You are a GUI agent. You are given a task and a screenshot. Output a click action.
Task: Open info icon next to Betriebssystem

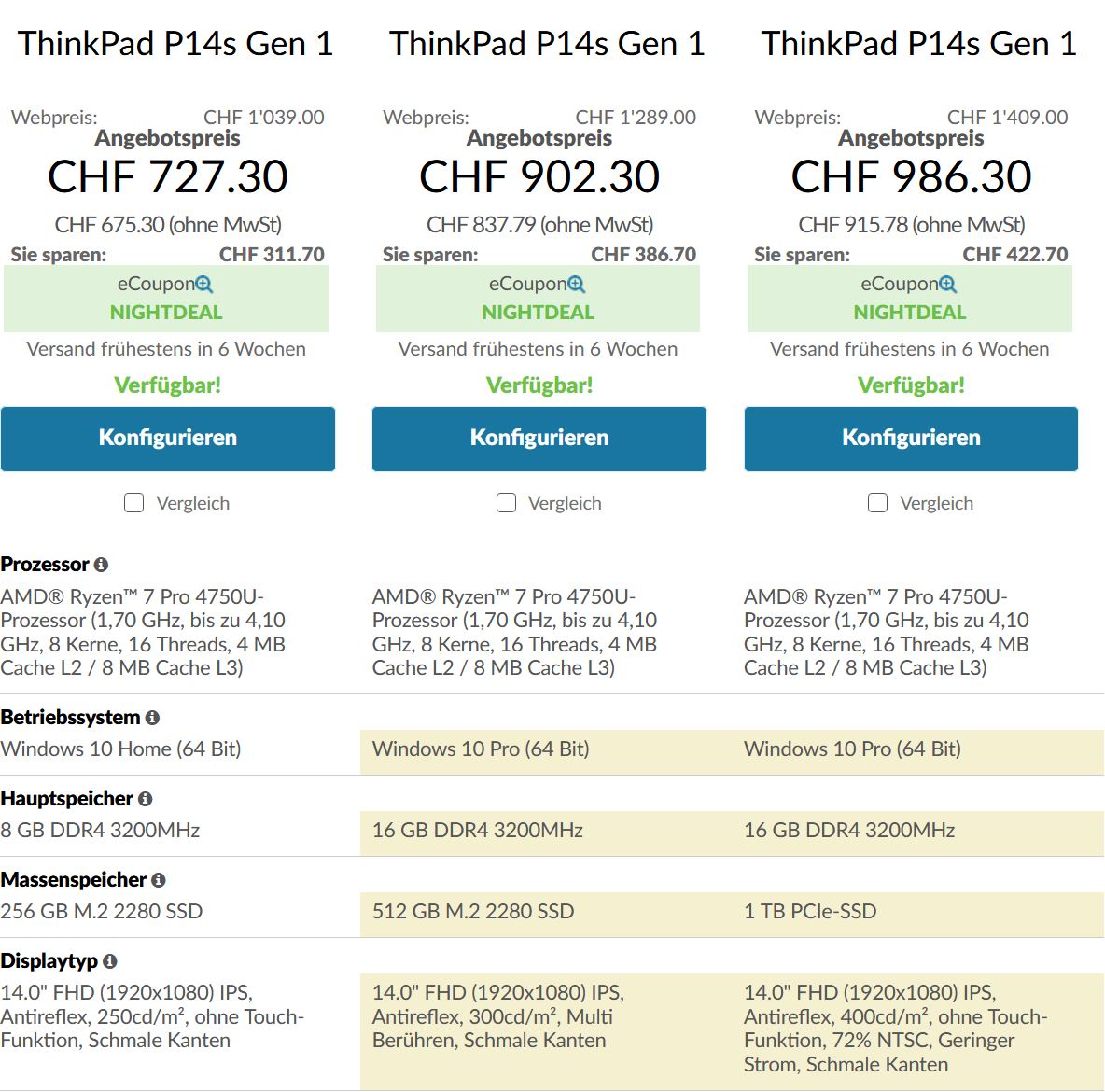pos(152,718)
